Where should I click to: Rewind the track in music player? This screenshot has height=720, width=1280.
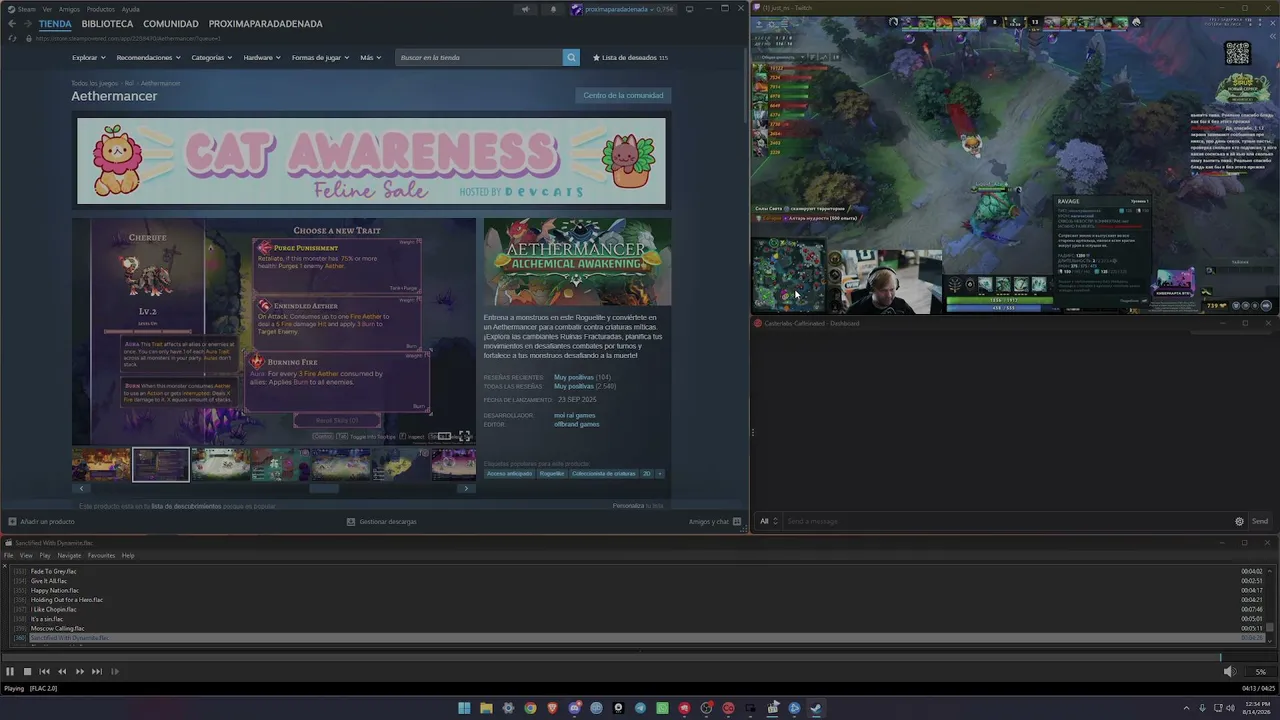point(62,672)
